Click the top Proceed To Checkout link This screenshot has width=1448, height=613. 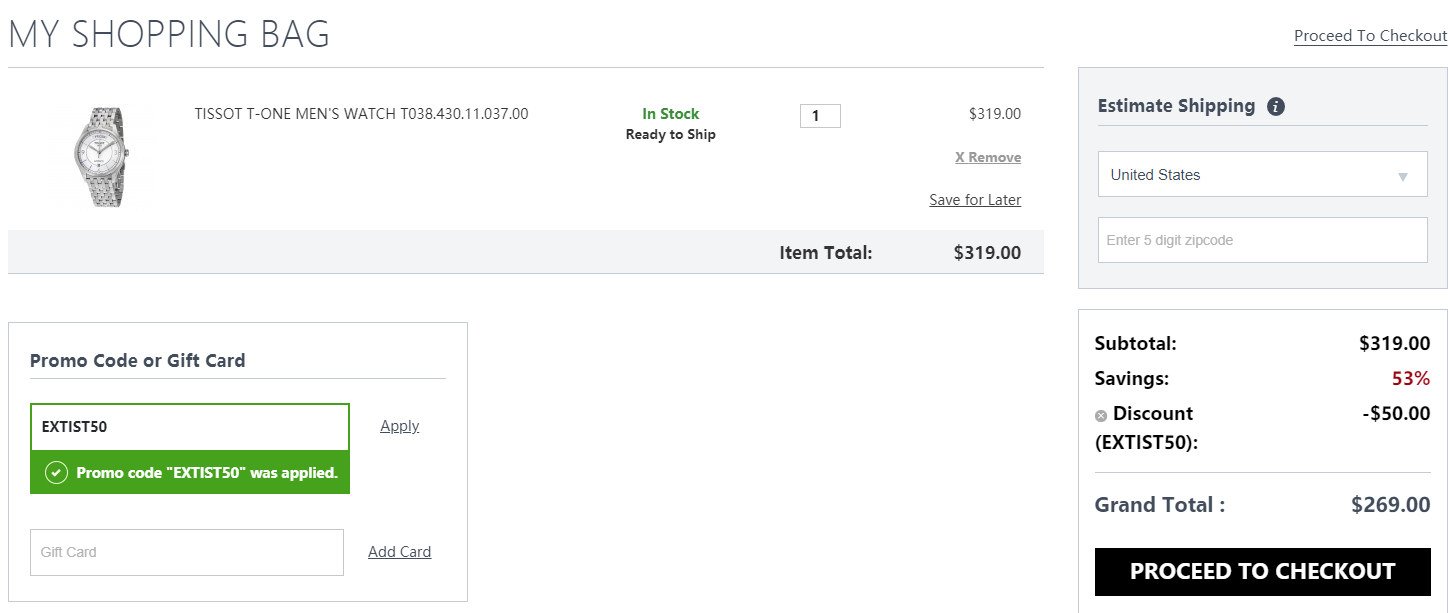[1370, 36]
